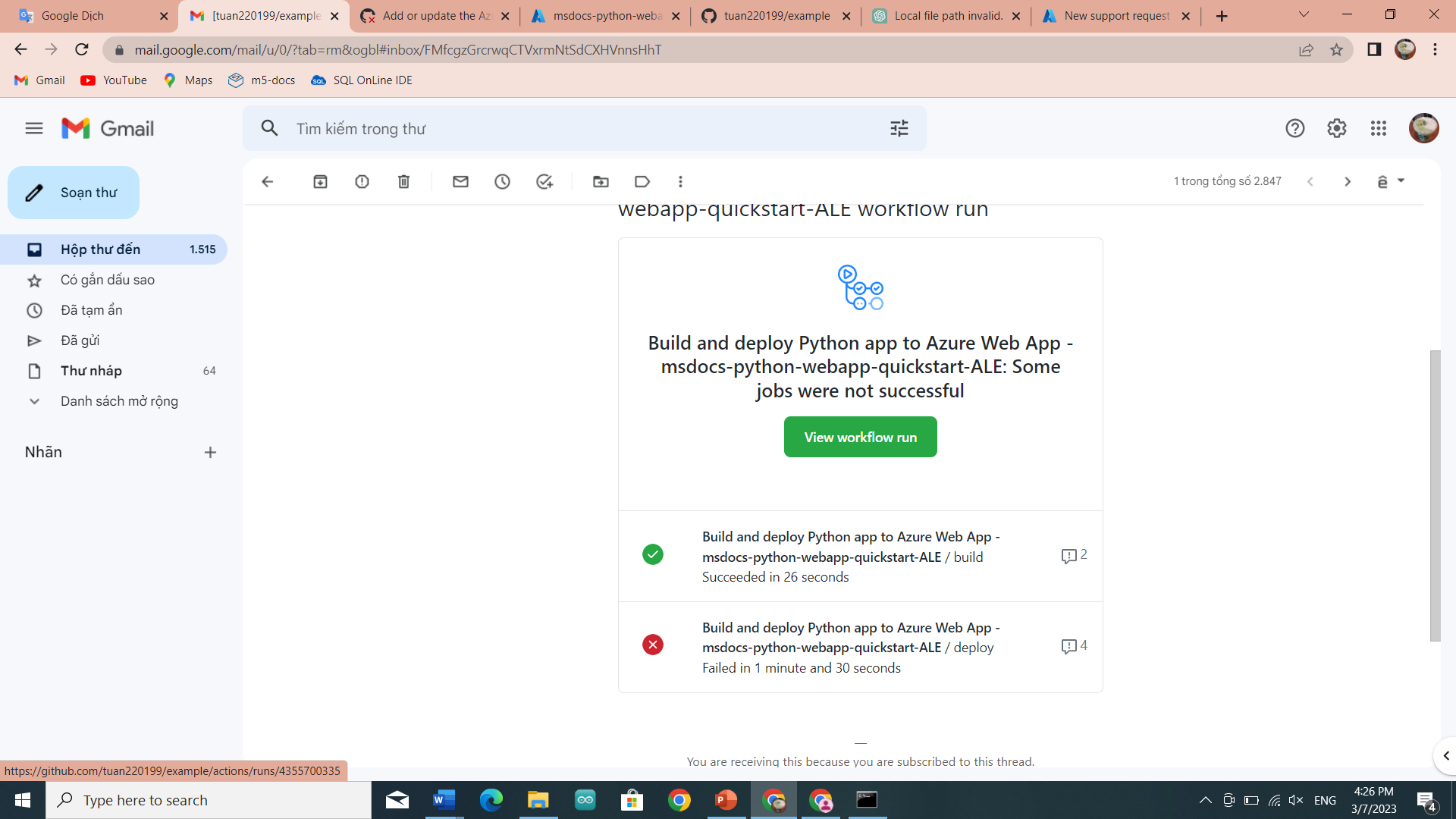
Task: Switch to Add or update the Az GitHub tab
Action: point(435,16)
